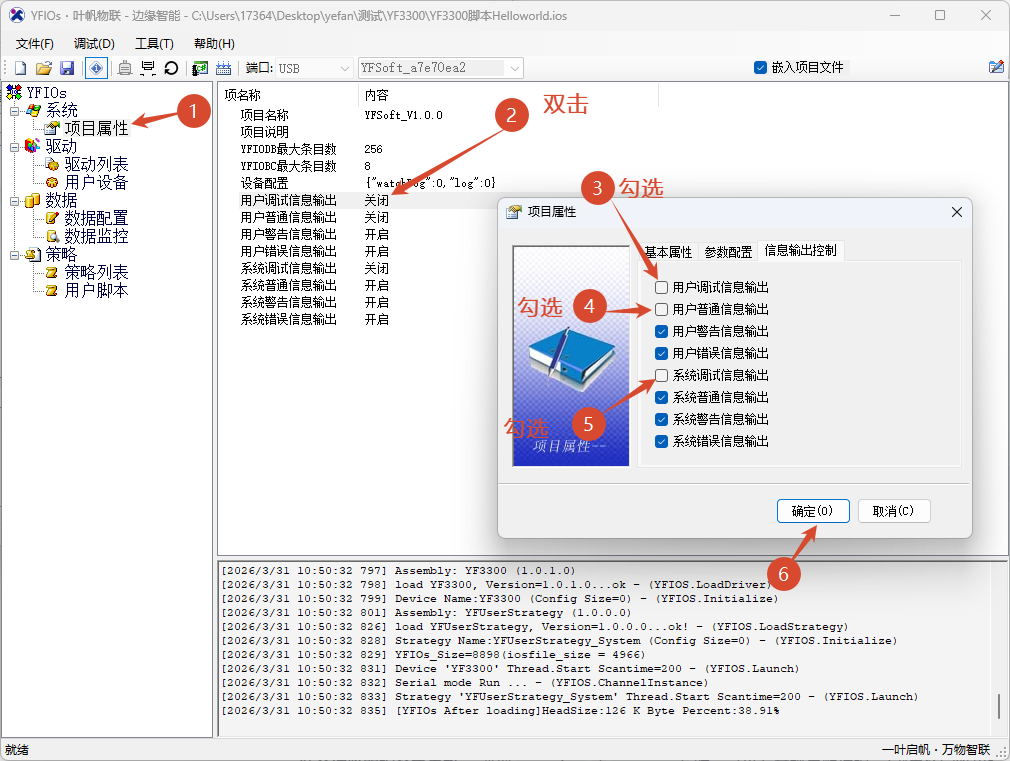This screenshot has width=1010, height=761.
Task: Click the 驱动列表 tree item icon
Action: pos(52,164)
